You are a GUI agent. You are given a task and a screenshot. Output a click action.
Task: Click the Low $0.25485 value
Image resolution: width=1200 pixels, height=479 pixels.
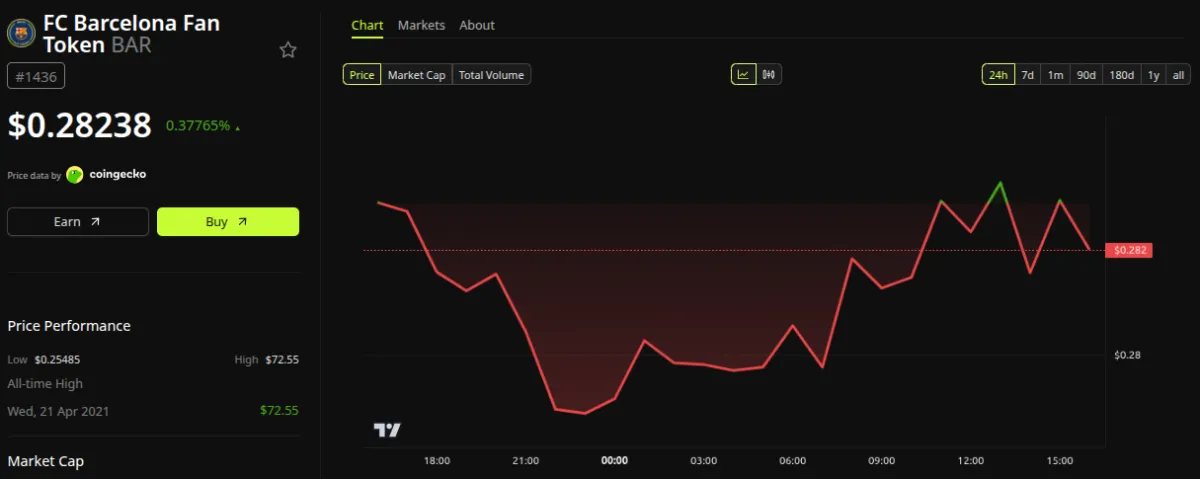click(x=57, y=359)
